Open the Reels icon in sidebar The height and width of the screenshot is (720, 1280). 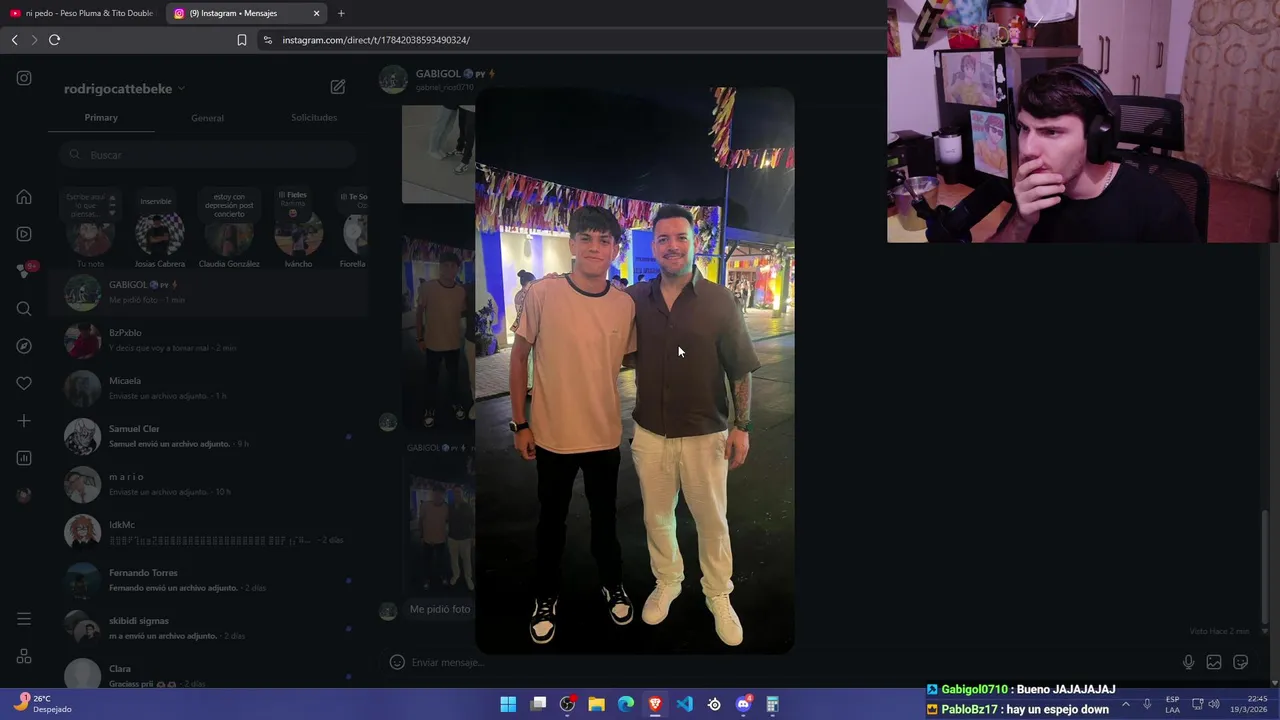coord(24,234)
